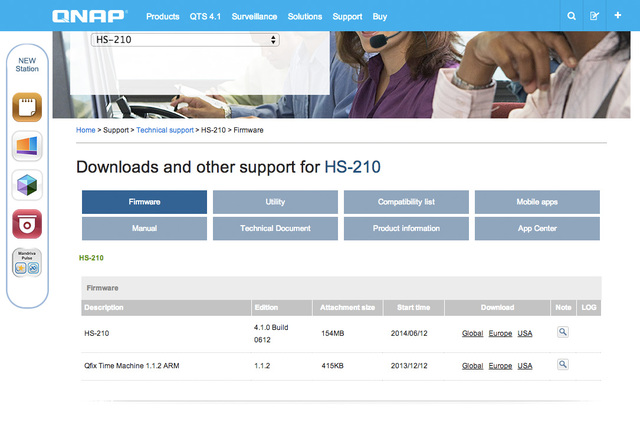
Task: Download HS-210 firmware from Europe
Action: (500, 334)
